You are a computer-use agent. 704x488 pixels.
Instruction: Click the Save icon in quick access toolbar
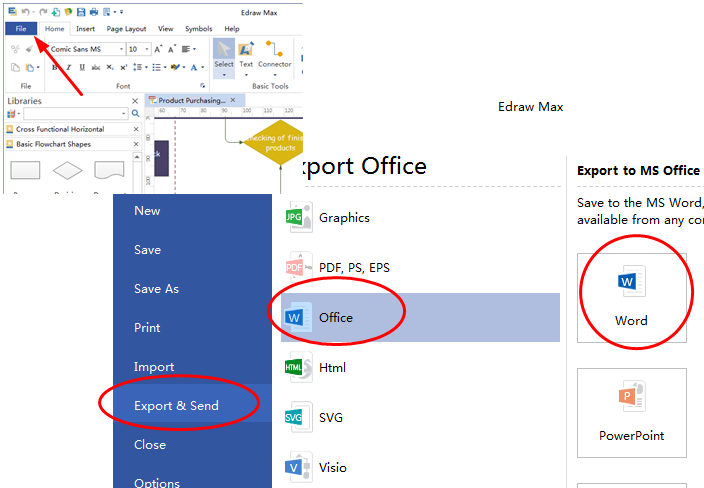point(81,12)
